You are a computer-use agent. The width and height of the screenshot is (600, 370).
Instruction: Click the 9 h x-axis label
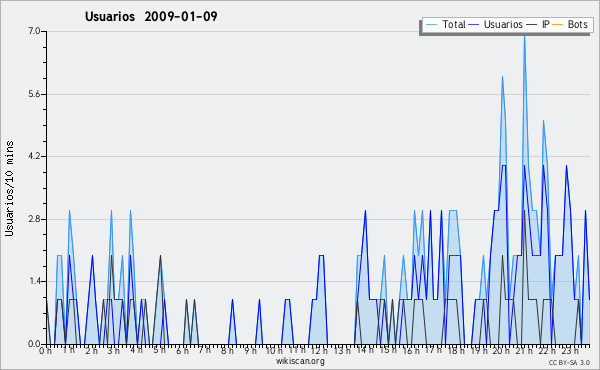point(250,350)
